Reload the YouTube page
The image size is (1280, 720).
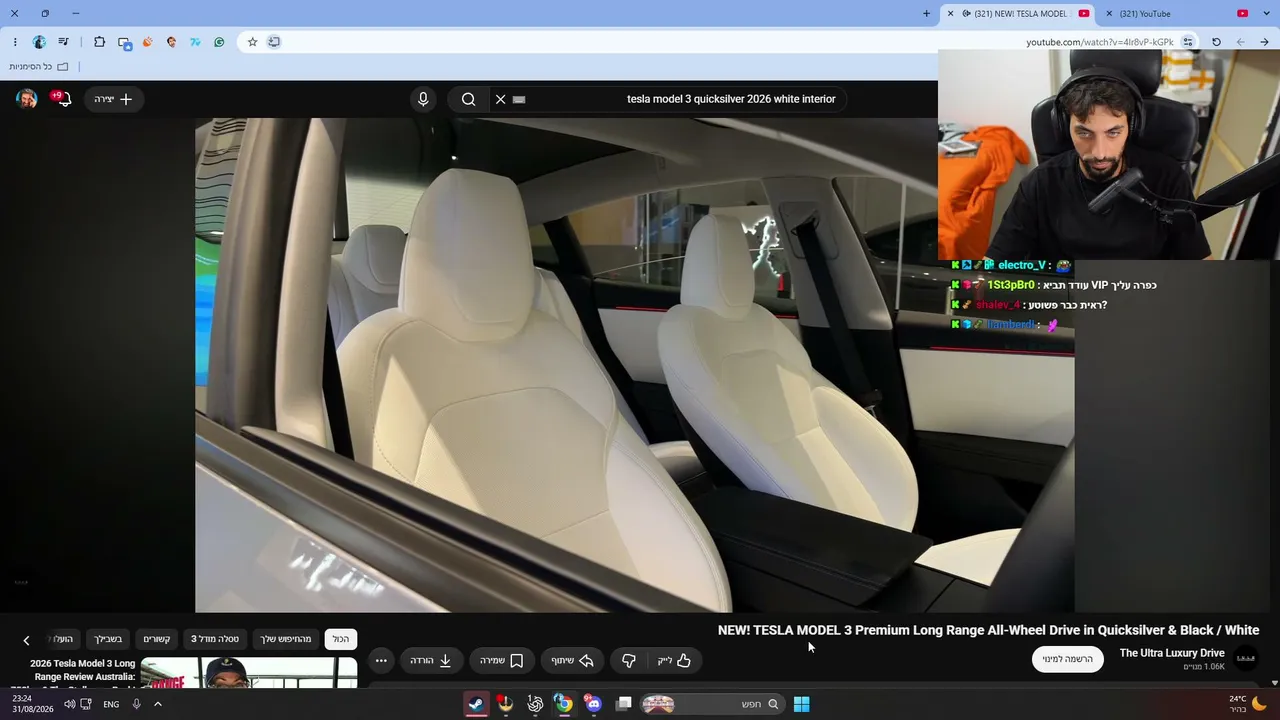click(x=1216, y=42)
